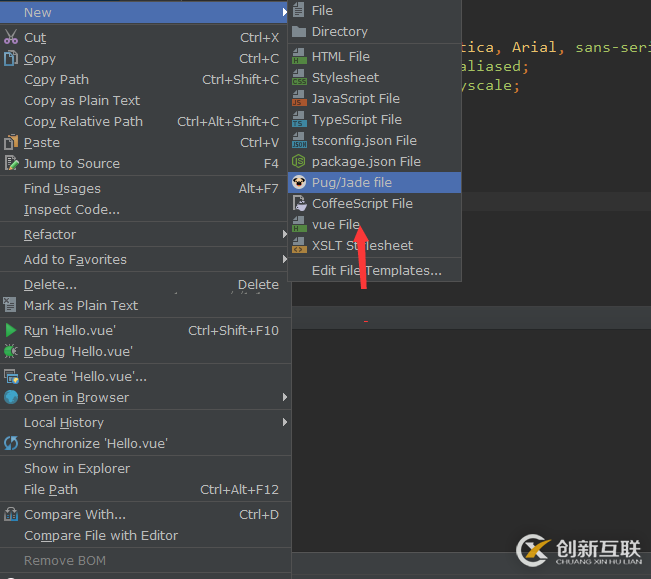Click the Jump to Source pencil icon
Screen dimensions: 651x579
11,163
